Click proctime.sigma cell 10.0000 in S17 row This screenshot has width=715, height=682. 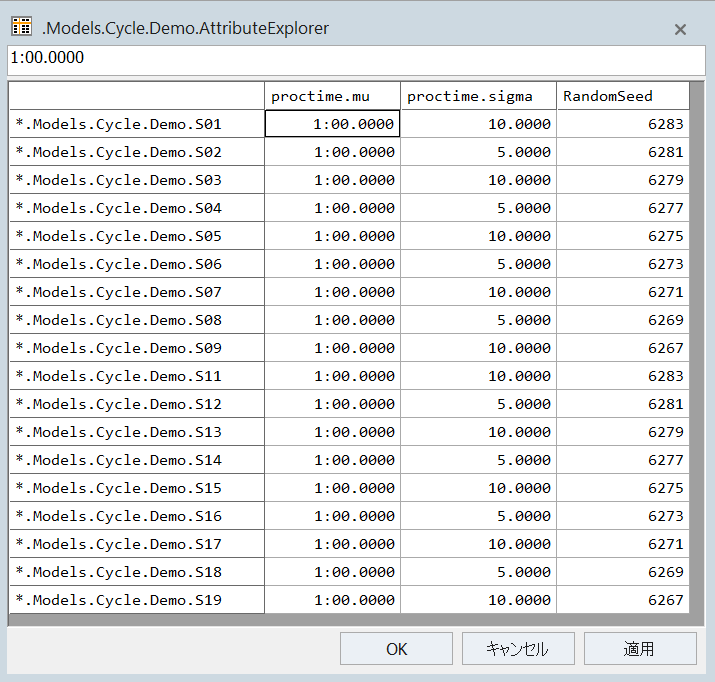pyautogui.click(x=478, y=544)
